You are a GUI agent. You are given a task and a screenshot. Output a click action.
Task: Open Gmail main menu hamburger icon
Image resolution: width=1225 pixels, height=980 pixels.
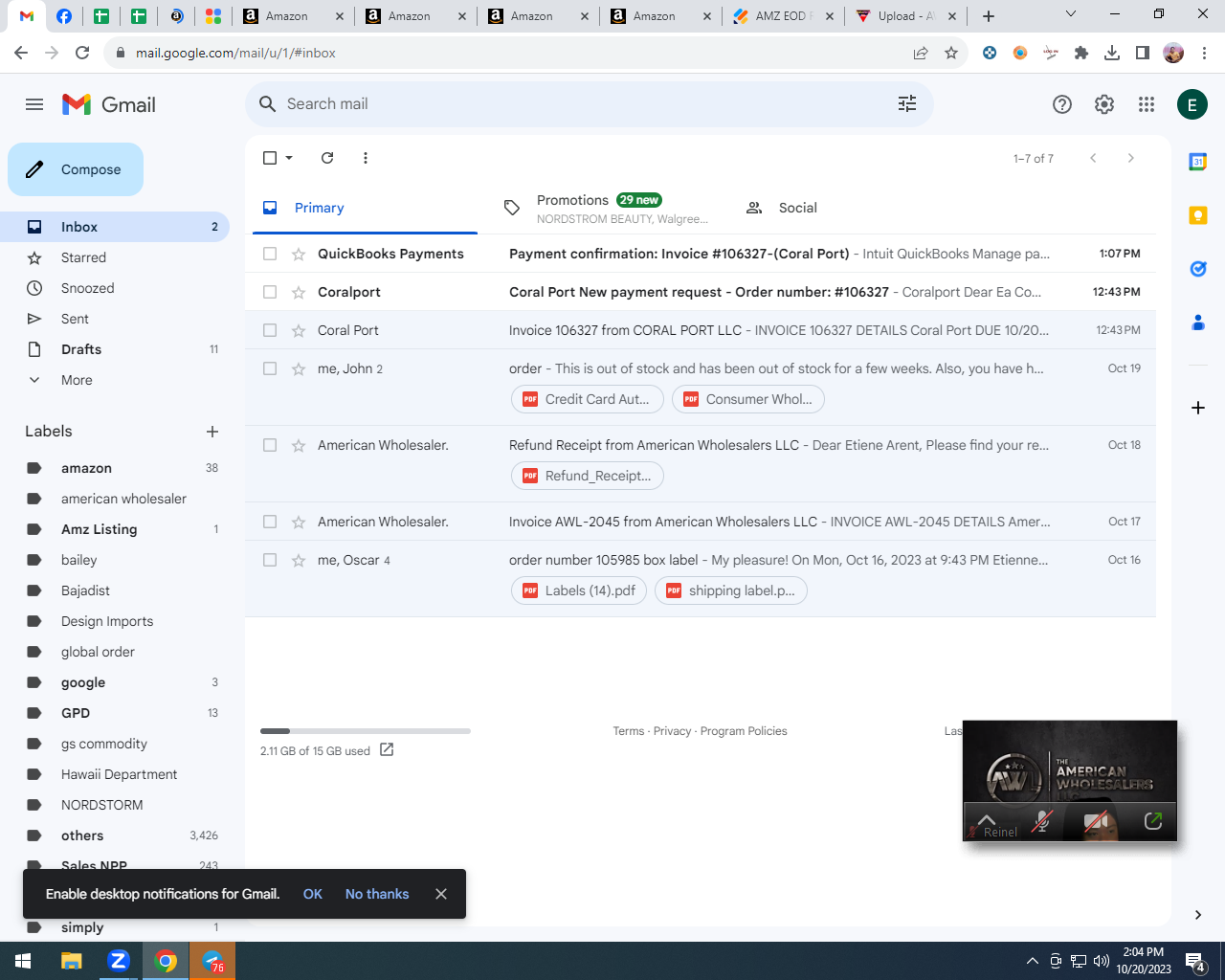[x=34, y=104]
